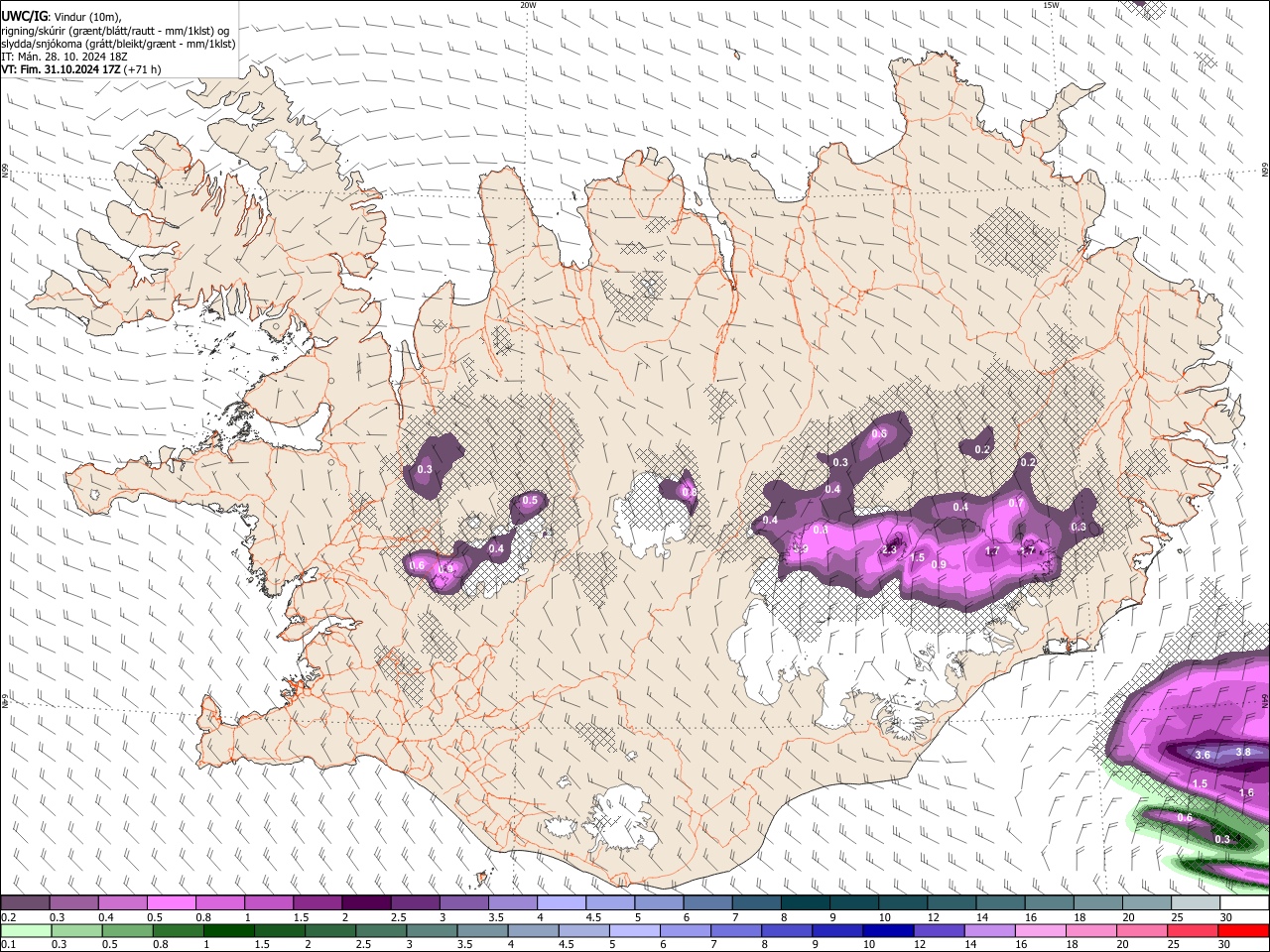Image resolution: width=1270 pixels, height=952 pixels.
Task: Click the UWC/IG title label
Action: [23, 17]
